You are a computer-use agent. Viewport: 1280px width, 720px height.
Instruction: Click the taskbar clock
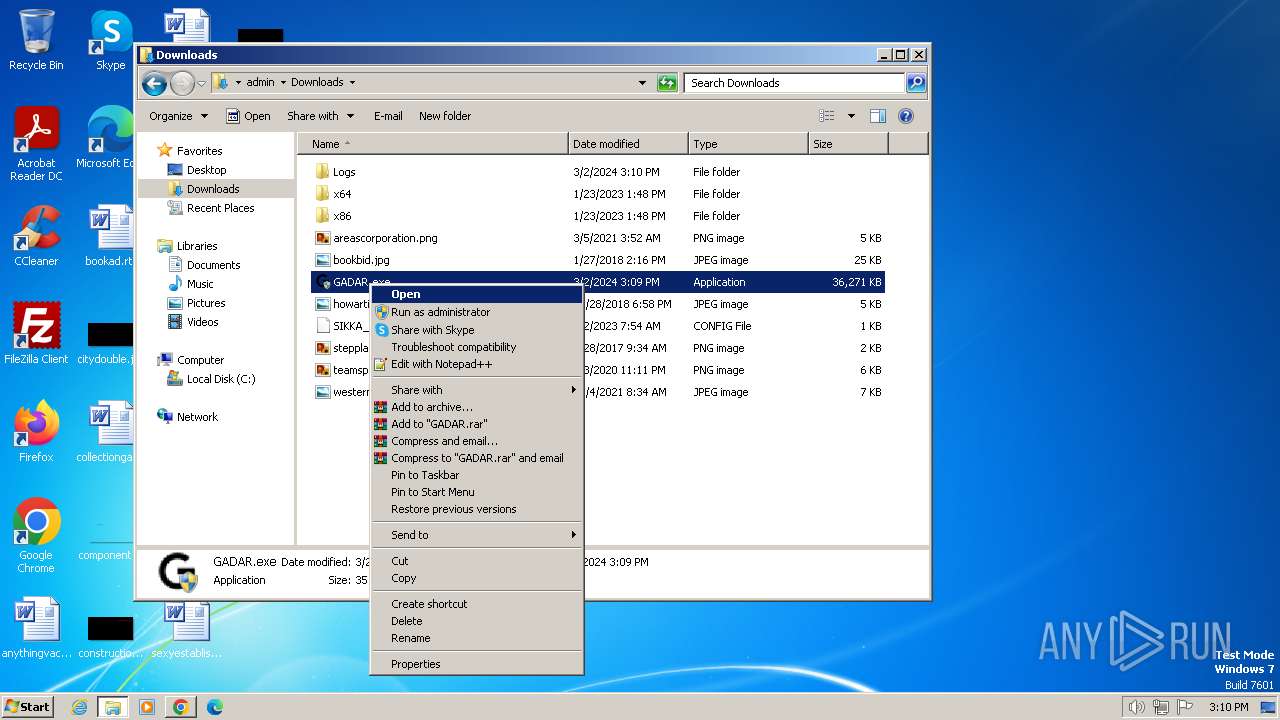(x=1228, y=707)
